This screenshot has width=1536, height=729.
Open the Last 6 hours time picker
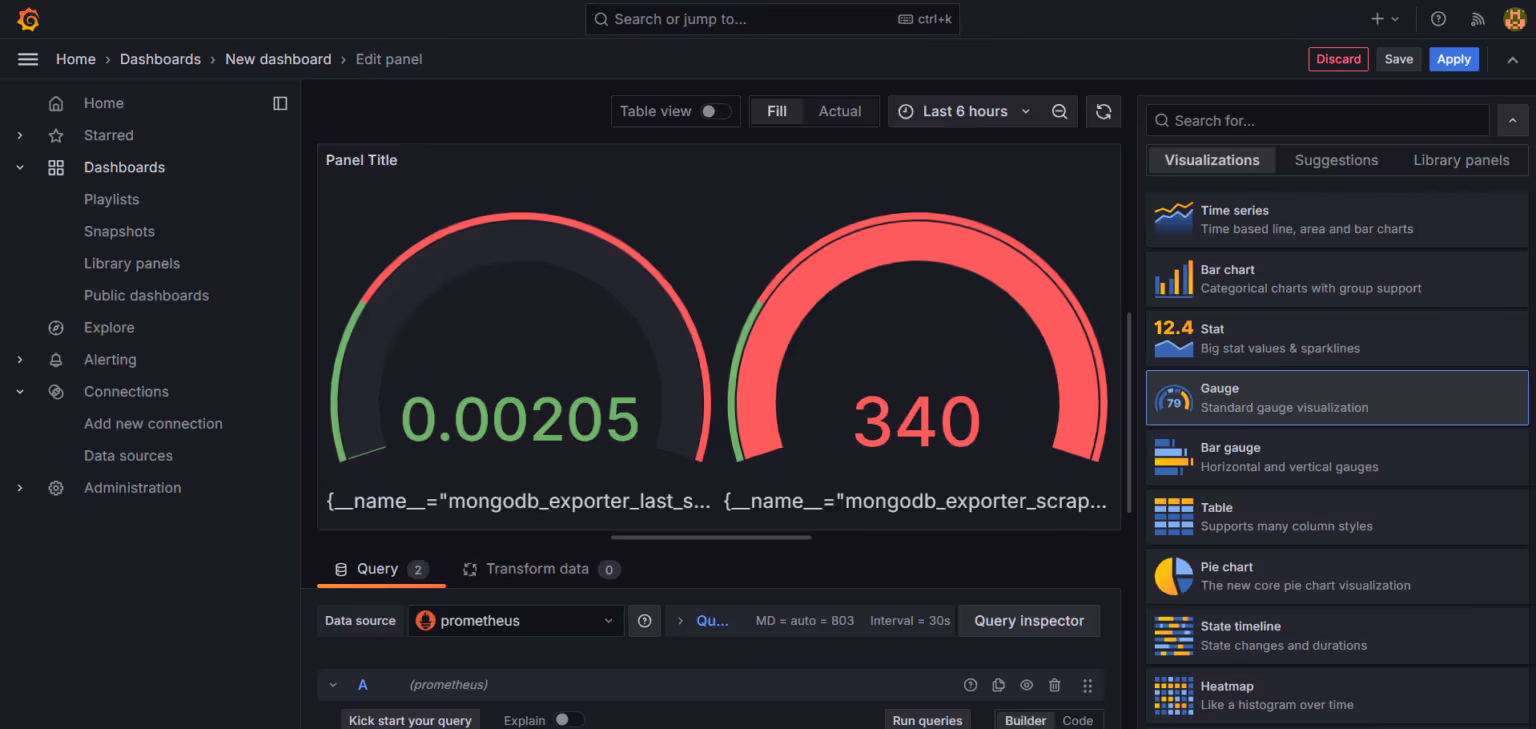pyautogui.click(x=963, y=112)
